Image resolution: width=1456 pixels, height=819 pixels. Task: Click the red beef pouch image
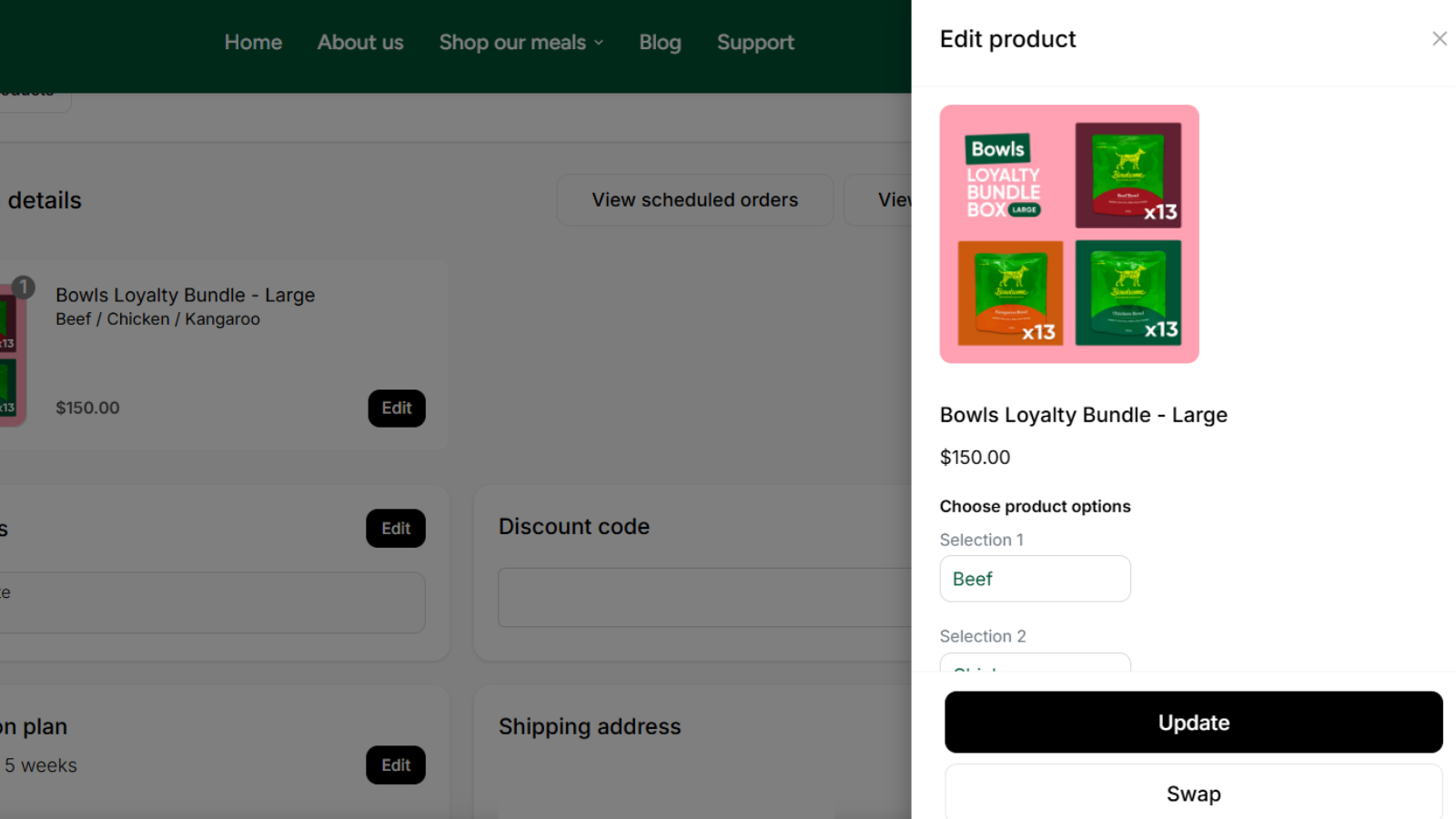(x=1127, y=175)
